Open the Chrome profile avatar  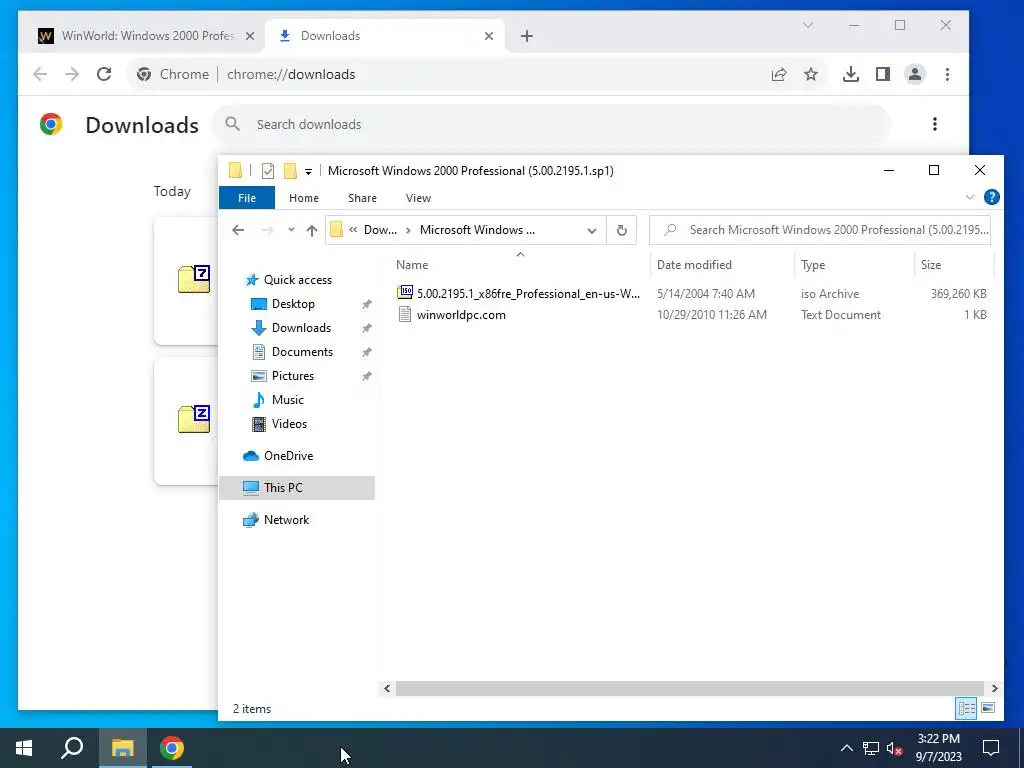pos(915,74)
